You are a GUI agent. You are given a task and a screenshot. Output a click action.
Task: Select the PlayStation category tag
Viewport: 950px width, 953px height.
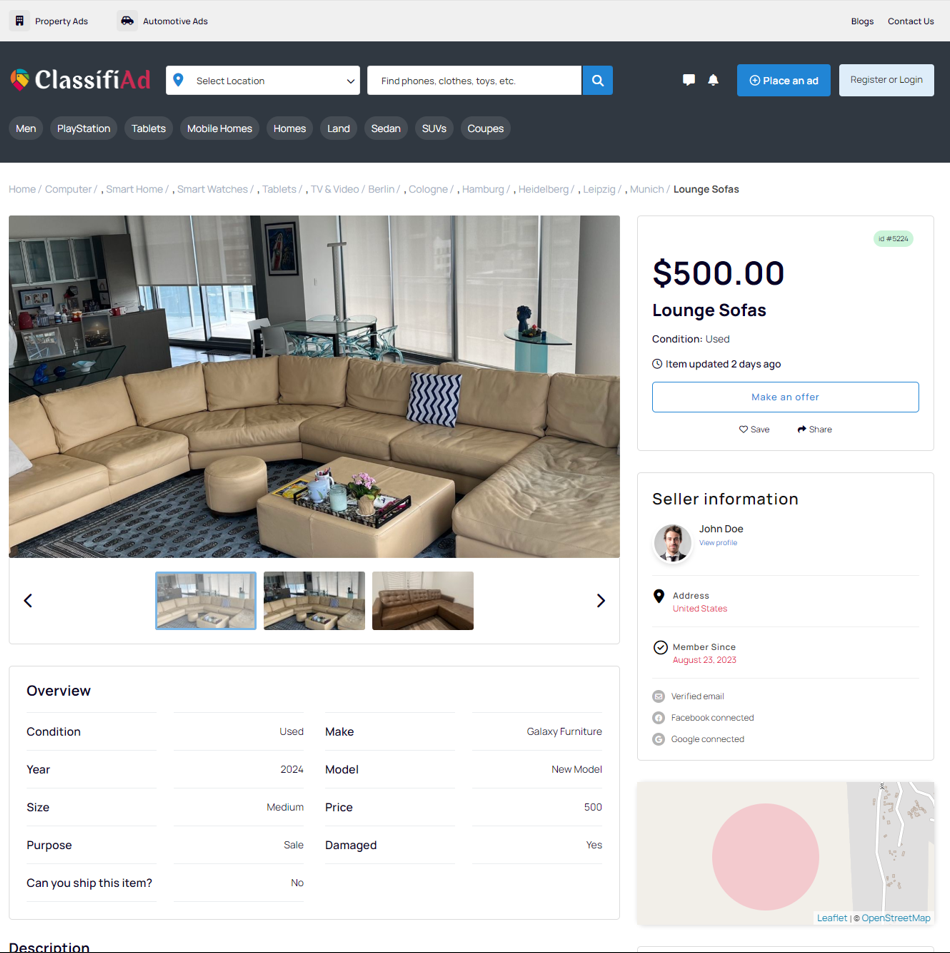pyautogui.click(x=84, y=128)
